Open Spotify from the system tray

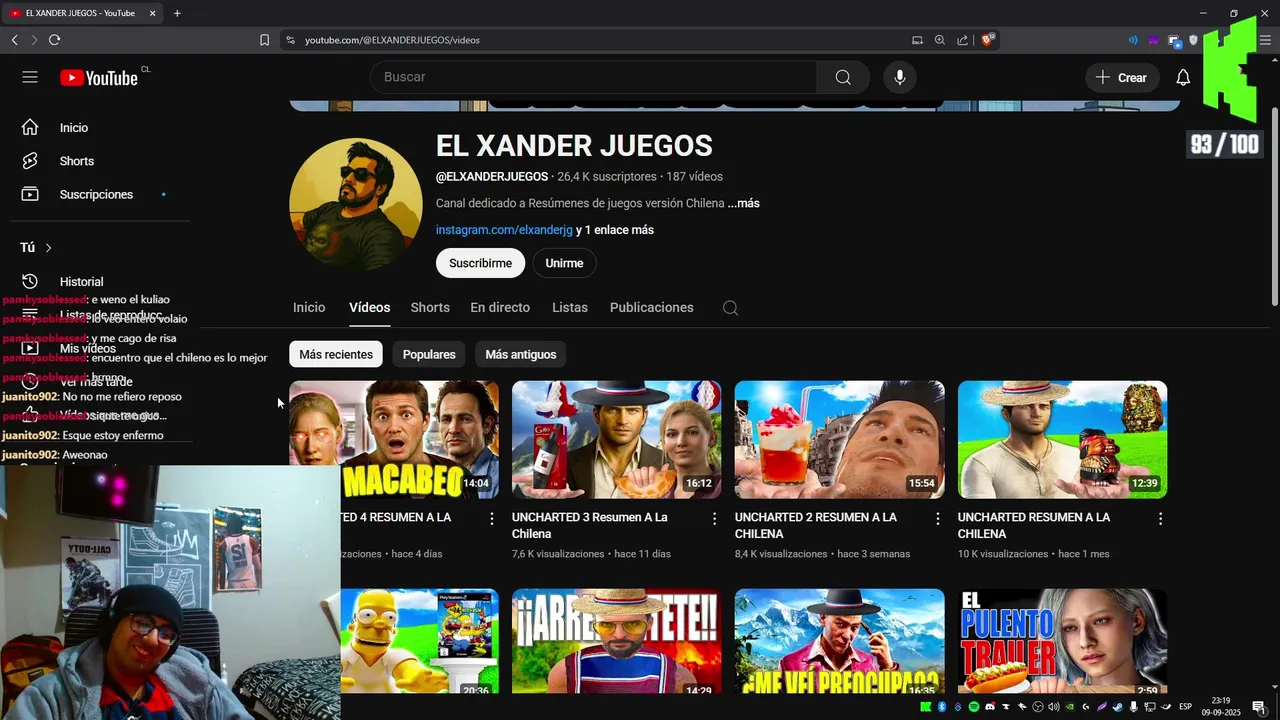pyautogui.click(x=974, y=707)
